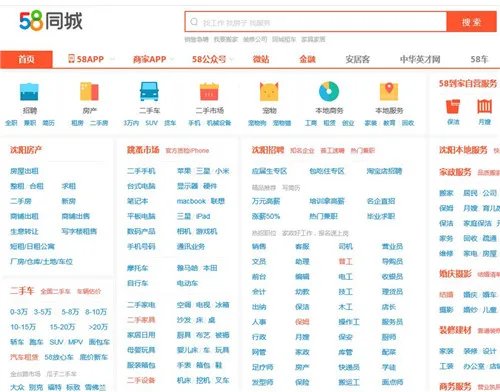Open the 本地商务 pie chart icon
500x392 pixels.
click(x=329, y=92)
